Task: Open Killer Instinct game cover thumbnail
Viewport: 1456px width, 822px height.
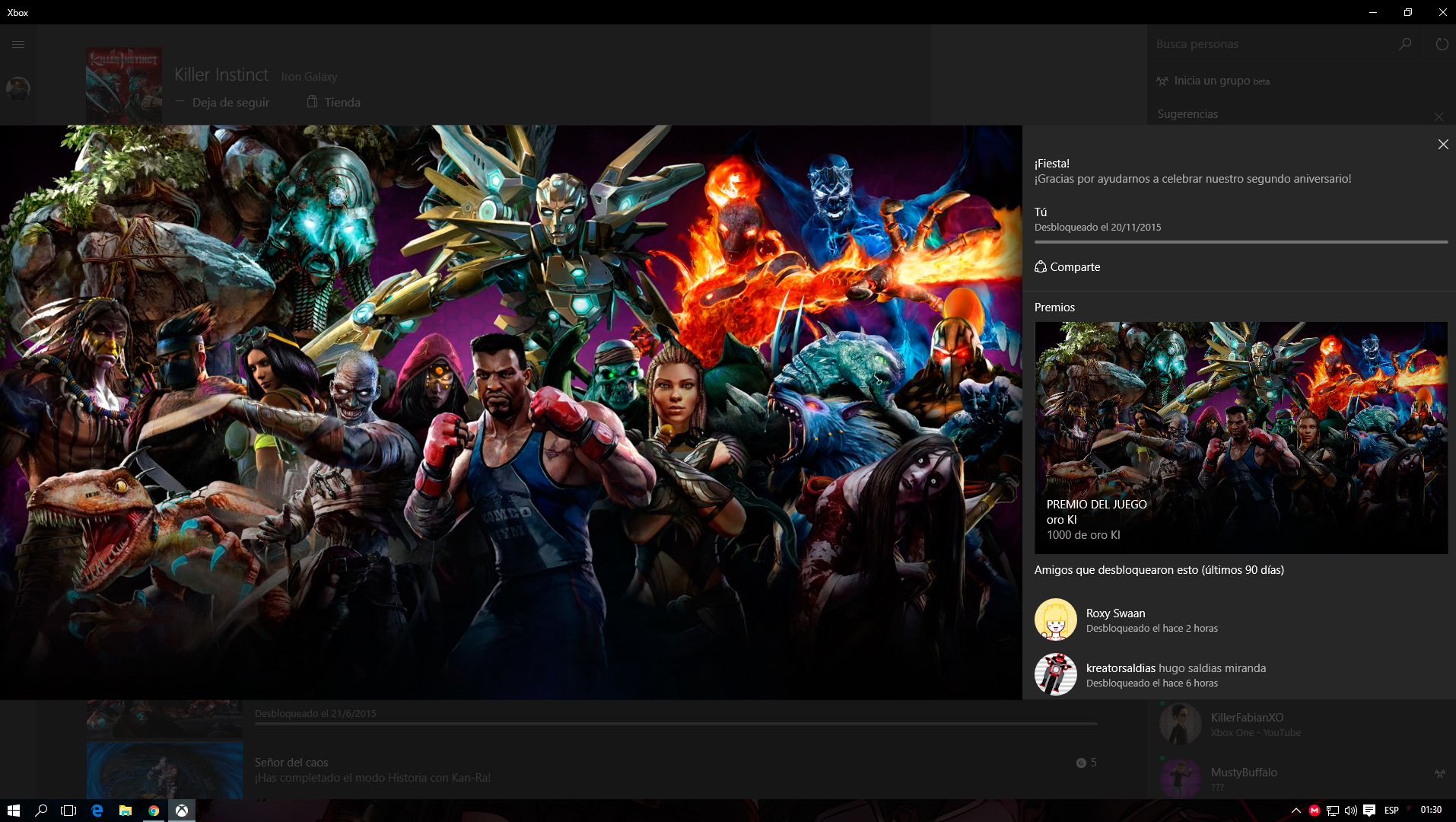Action: (x=124, y=86)
